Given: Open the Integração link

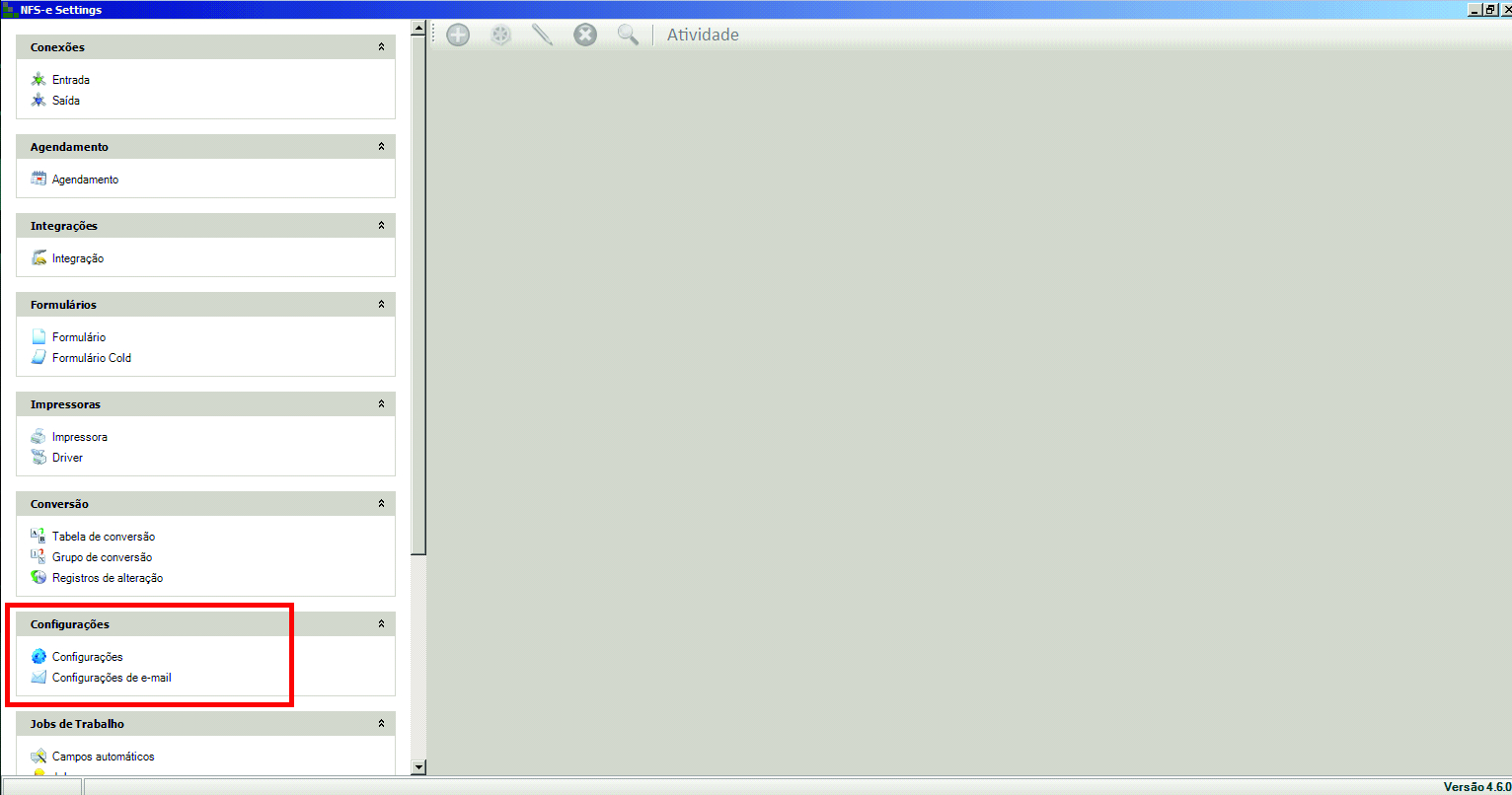Looking at the screenshot, I should [x=78, y=258].
